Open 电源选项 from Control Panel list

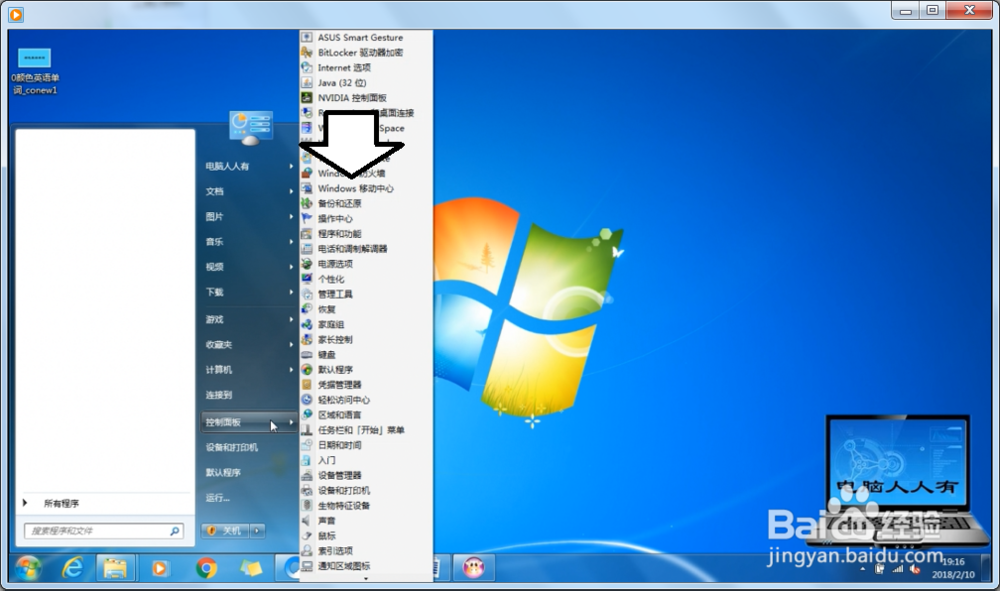pyautogui.click(x=337, y=263)
